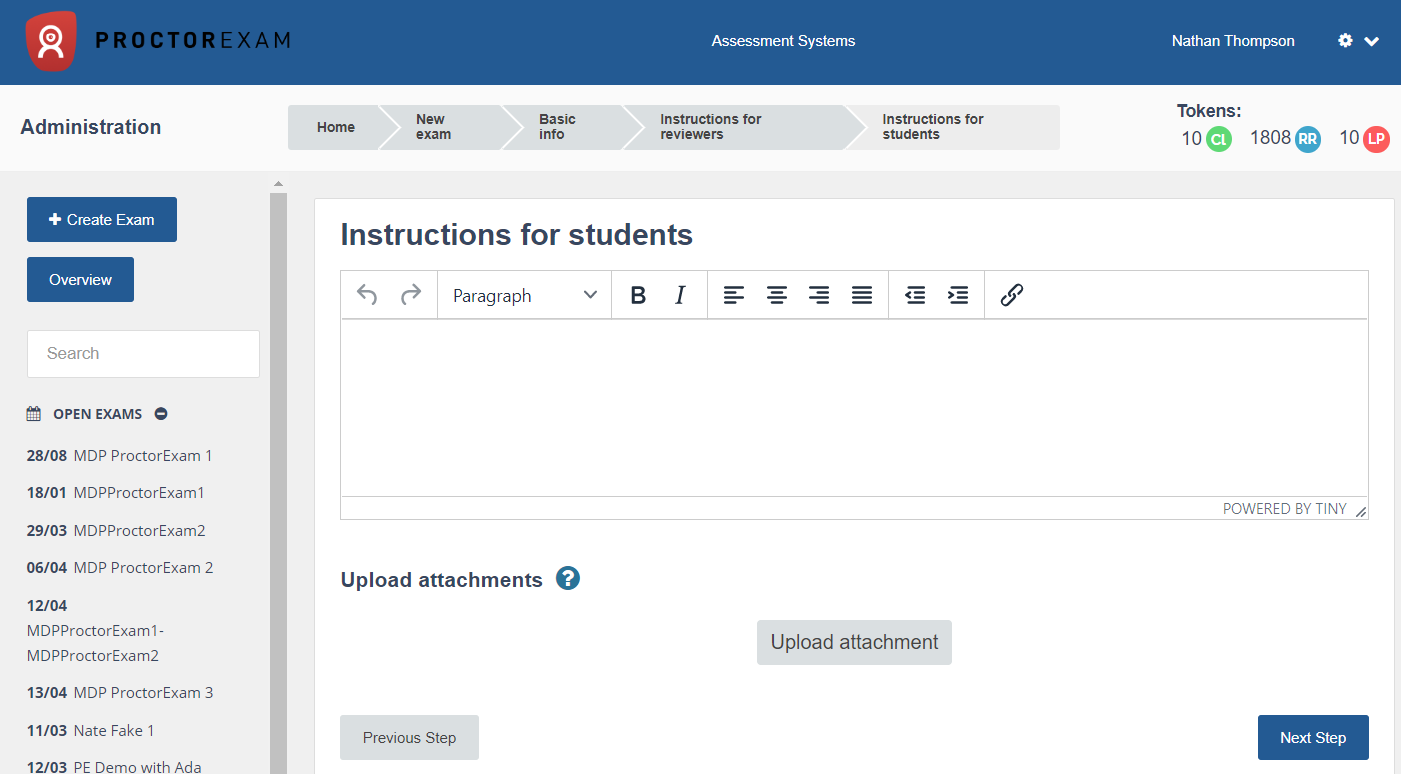The image size is (1401, 774).
Task: Open the POWERED BY TINY link
Action: pos(1285,508)
